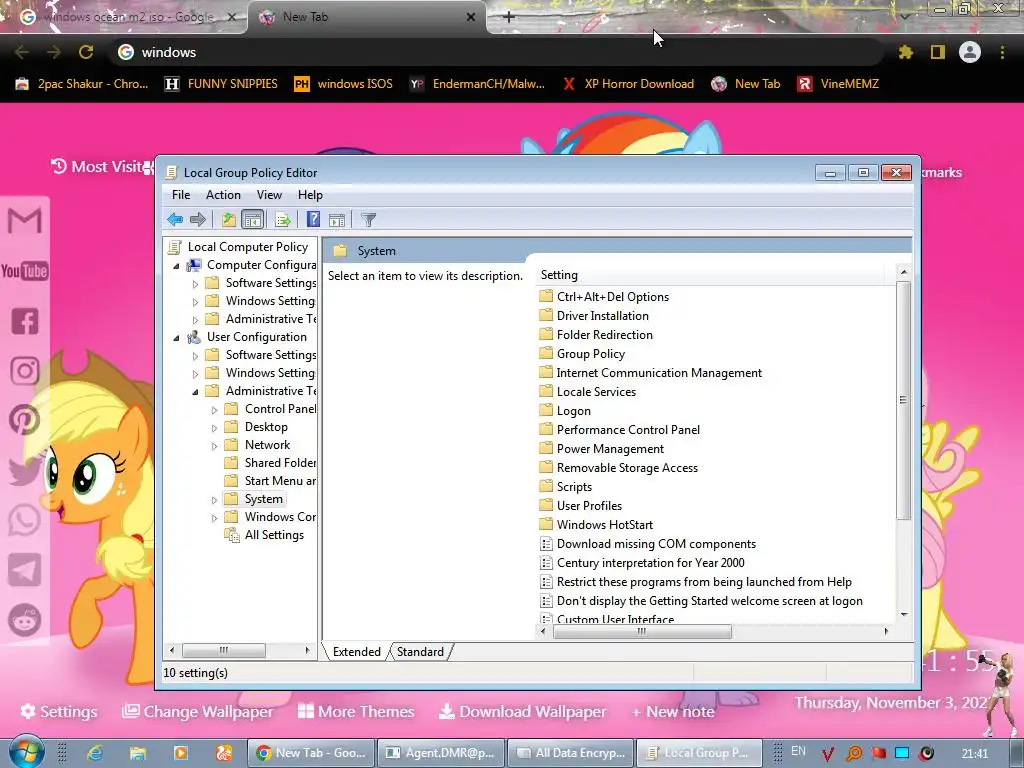Toggle the Show/Hide Action Pane icon
This screenshot has width=1024, height=768.
[x=337, y=219]
